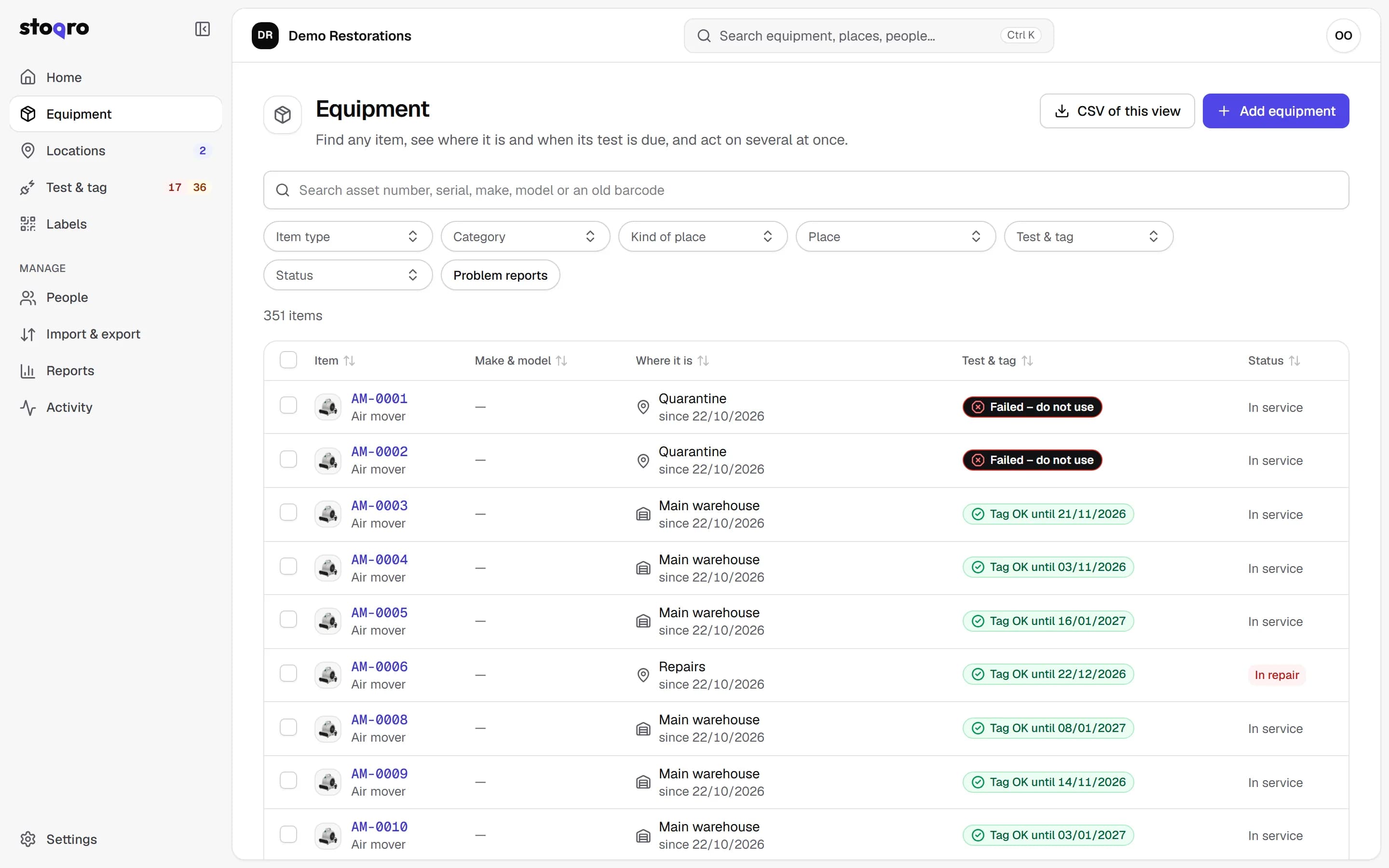This screenshot has width=1389, height=868.
Task: Click the Equipment page box icon
Action: (283, 115)
